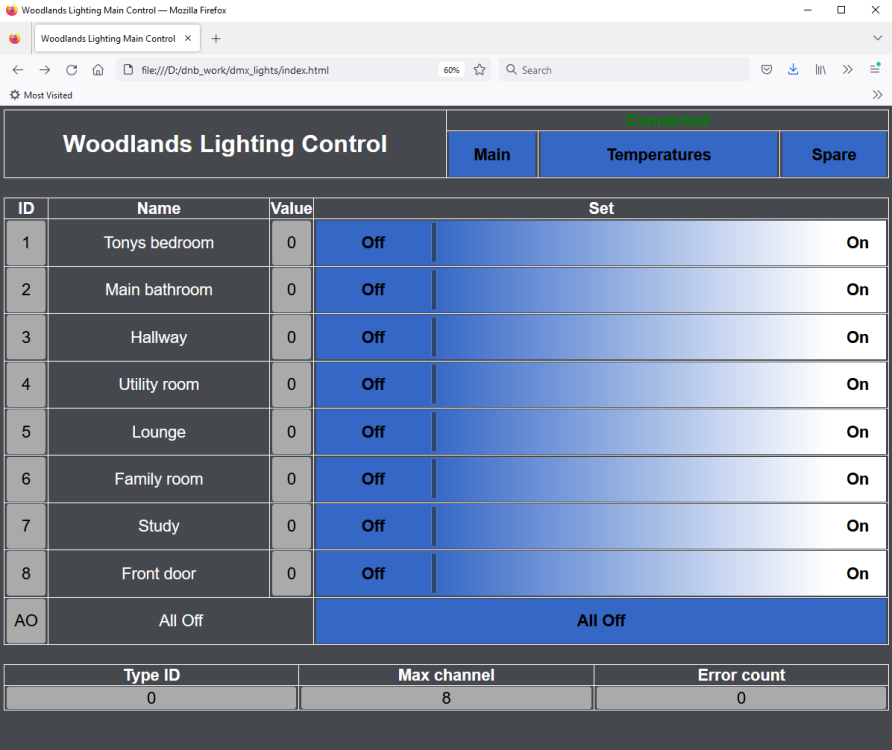Set Study light to mid brightness on gradient

click(x=633, y=526)
